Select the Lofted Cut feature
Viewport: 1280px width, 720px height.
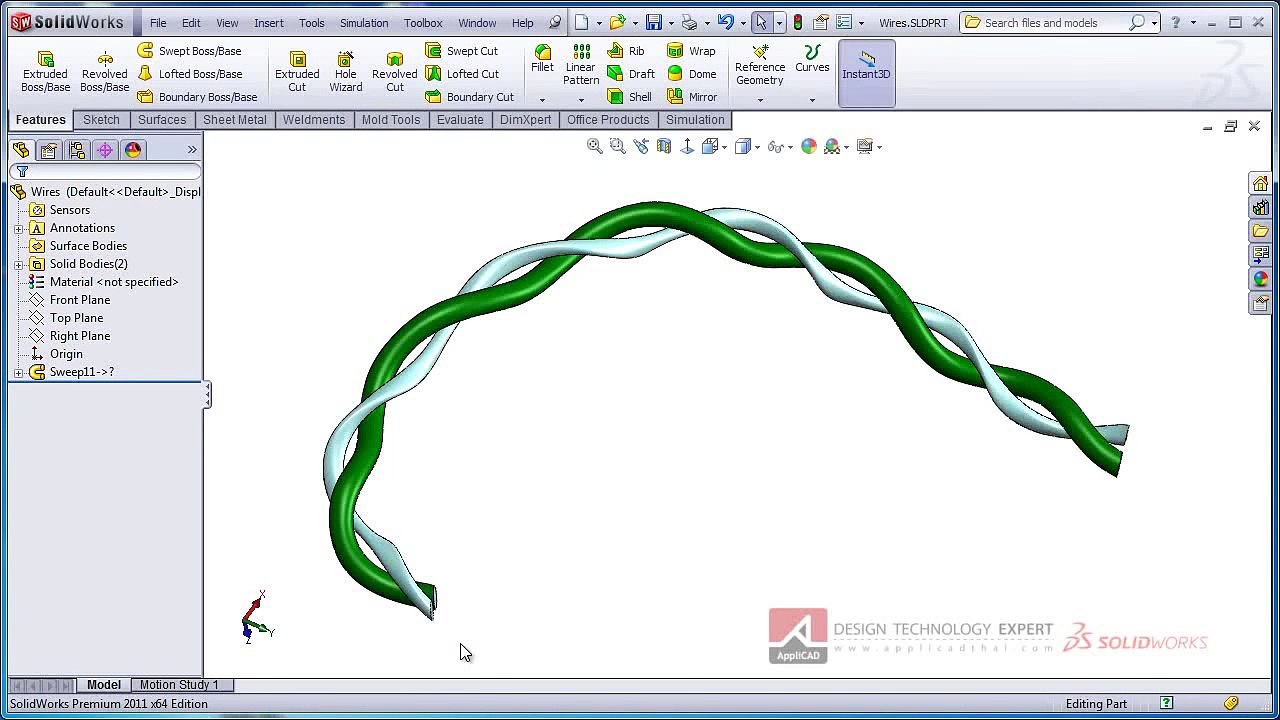462,74
